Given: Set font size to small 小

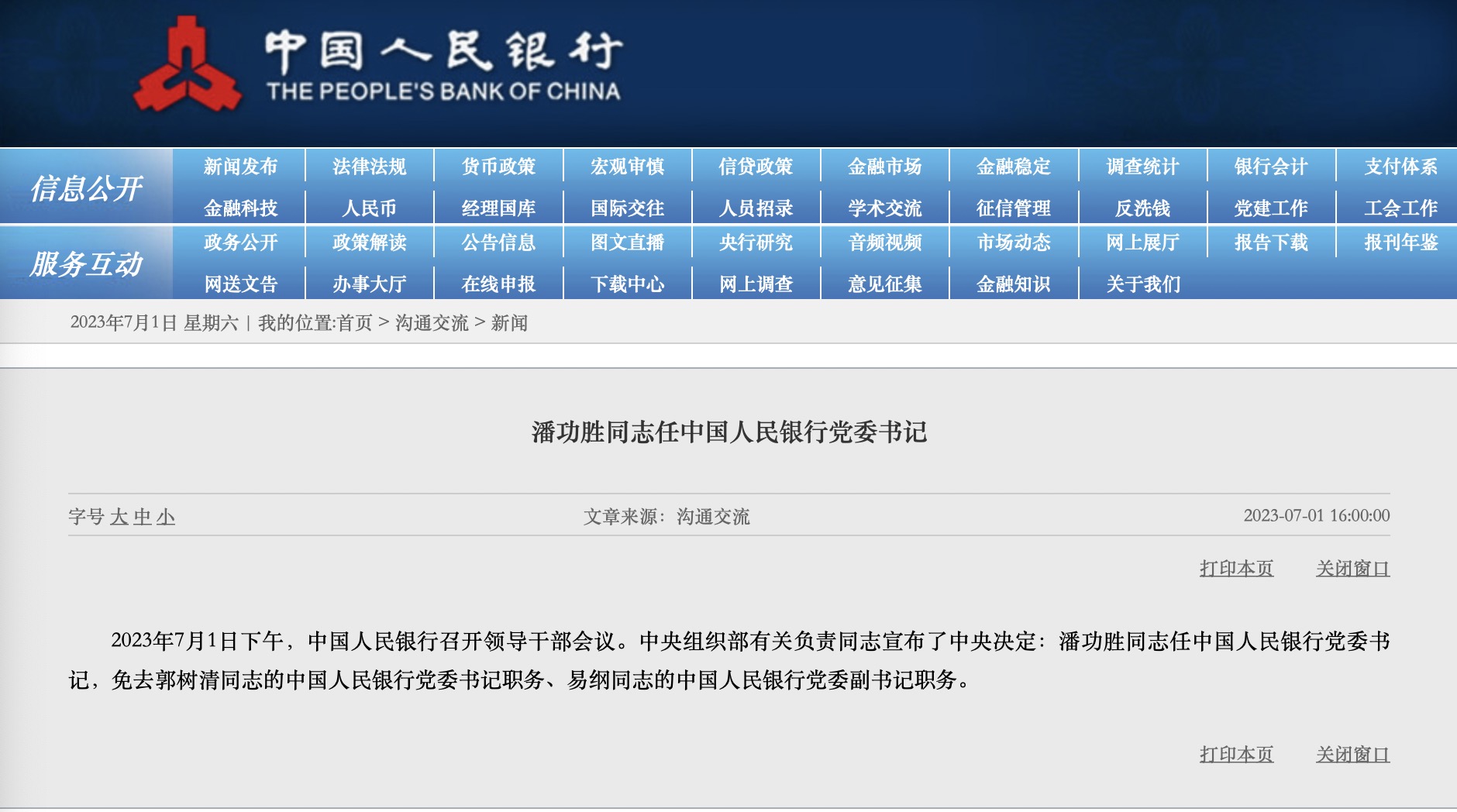Looking at the screenshot, I should 166,517.
